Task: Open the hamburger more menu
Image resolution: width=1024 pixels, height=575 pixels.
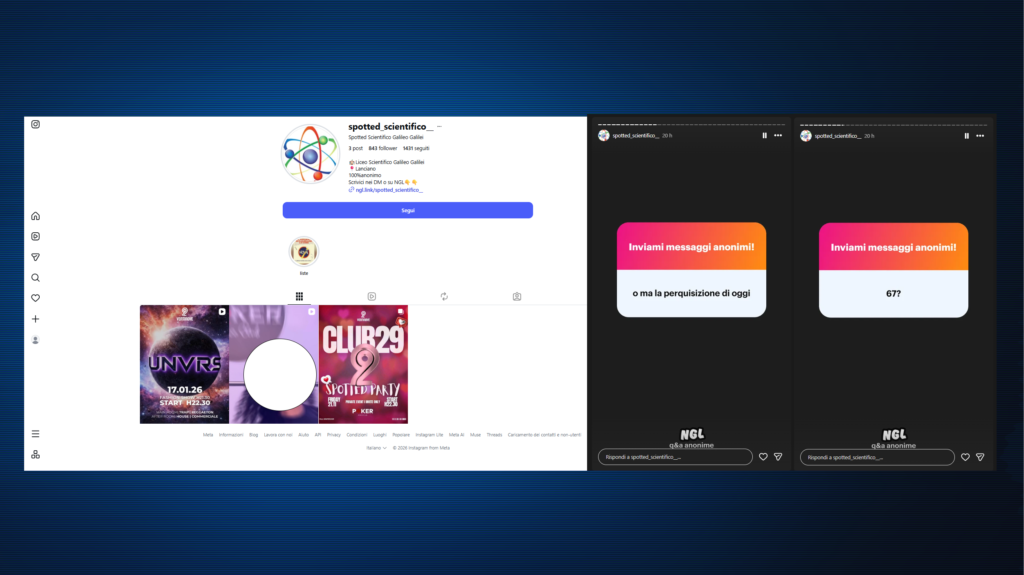Action: [35, 434]
